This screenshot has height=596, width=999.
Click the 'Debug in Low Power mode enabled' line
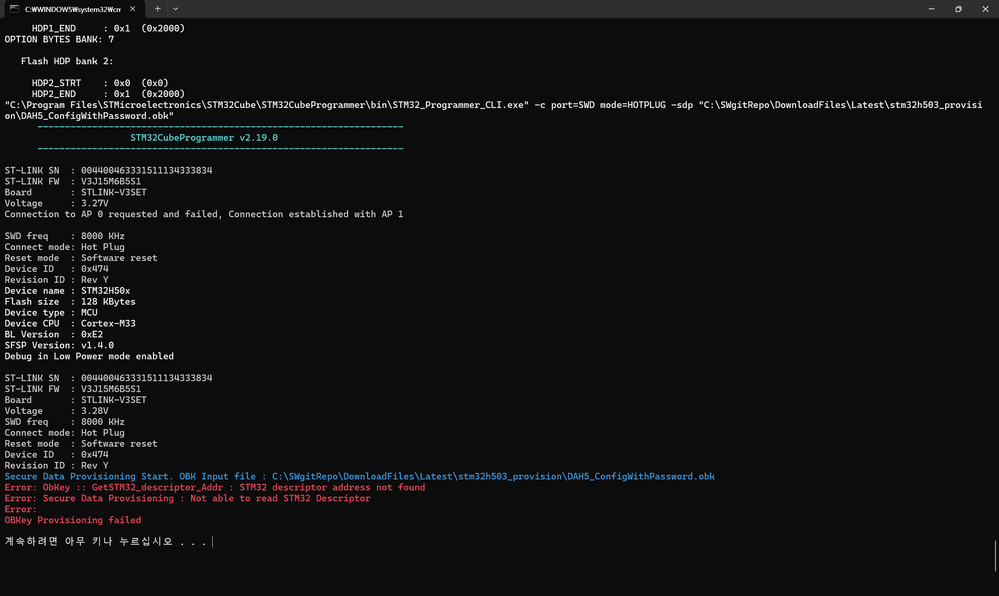pyautogui.click(x=89, y=356)
